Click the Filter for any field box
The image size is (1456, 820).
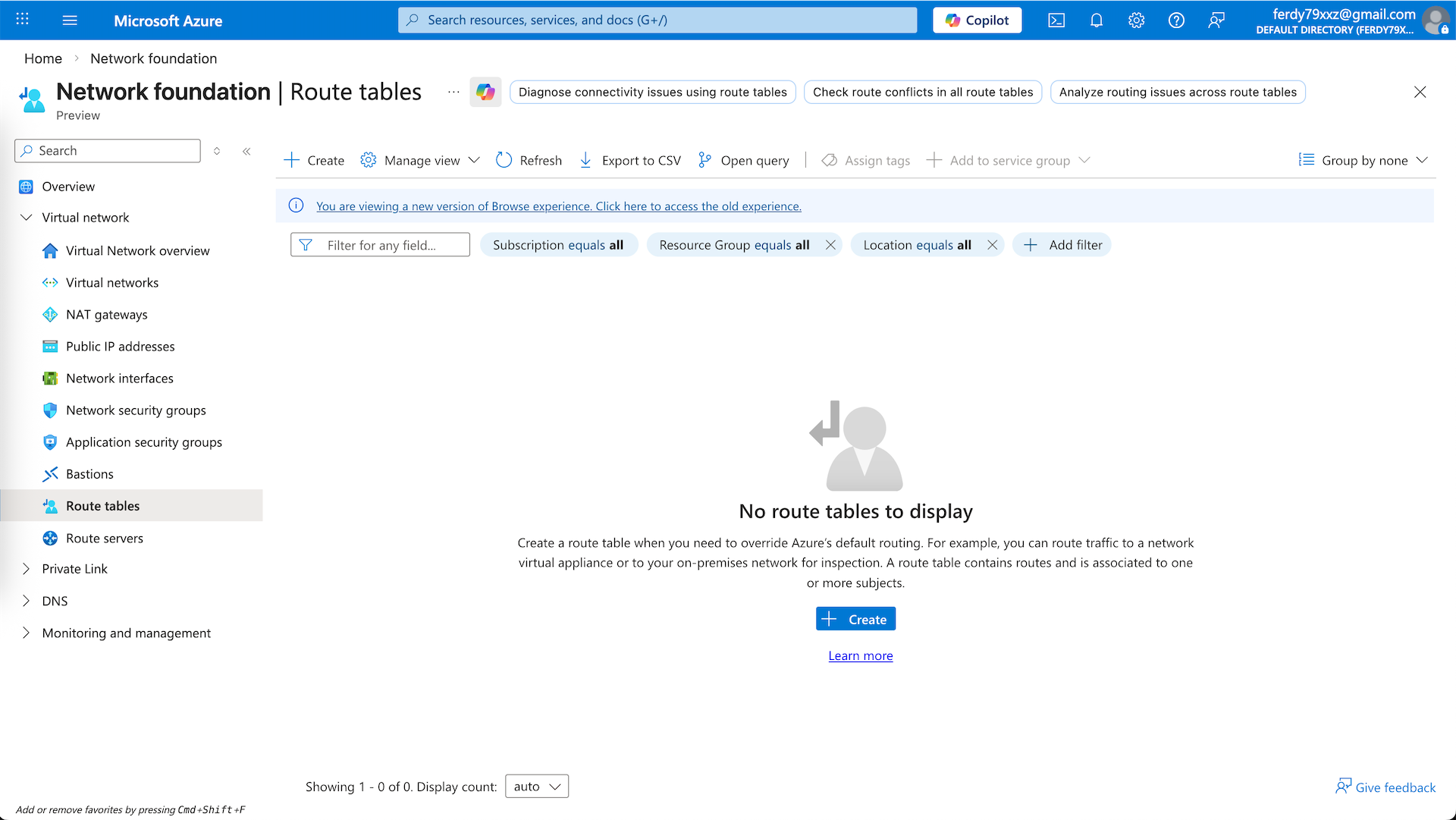point(381,245)
